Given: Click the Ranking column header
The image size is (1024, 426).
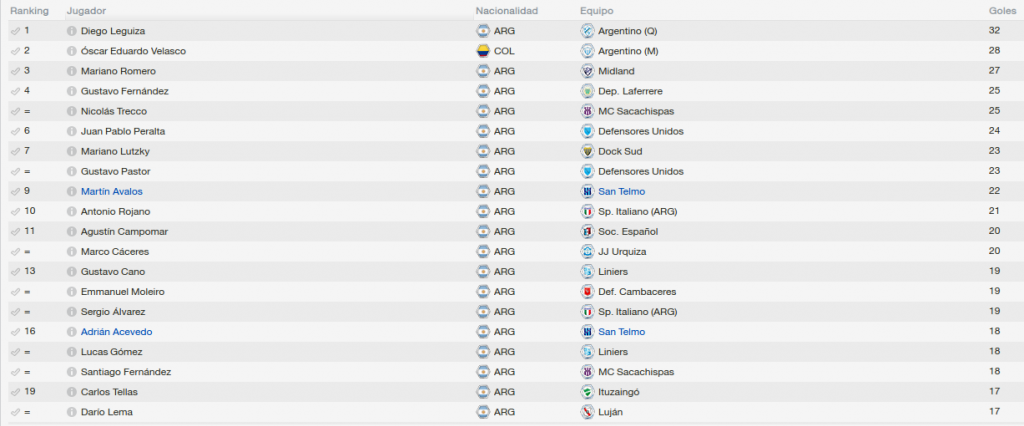Looking at the screenshot, I should coord(29,11).
